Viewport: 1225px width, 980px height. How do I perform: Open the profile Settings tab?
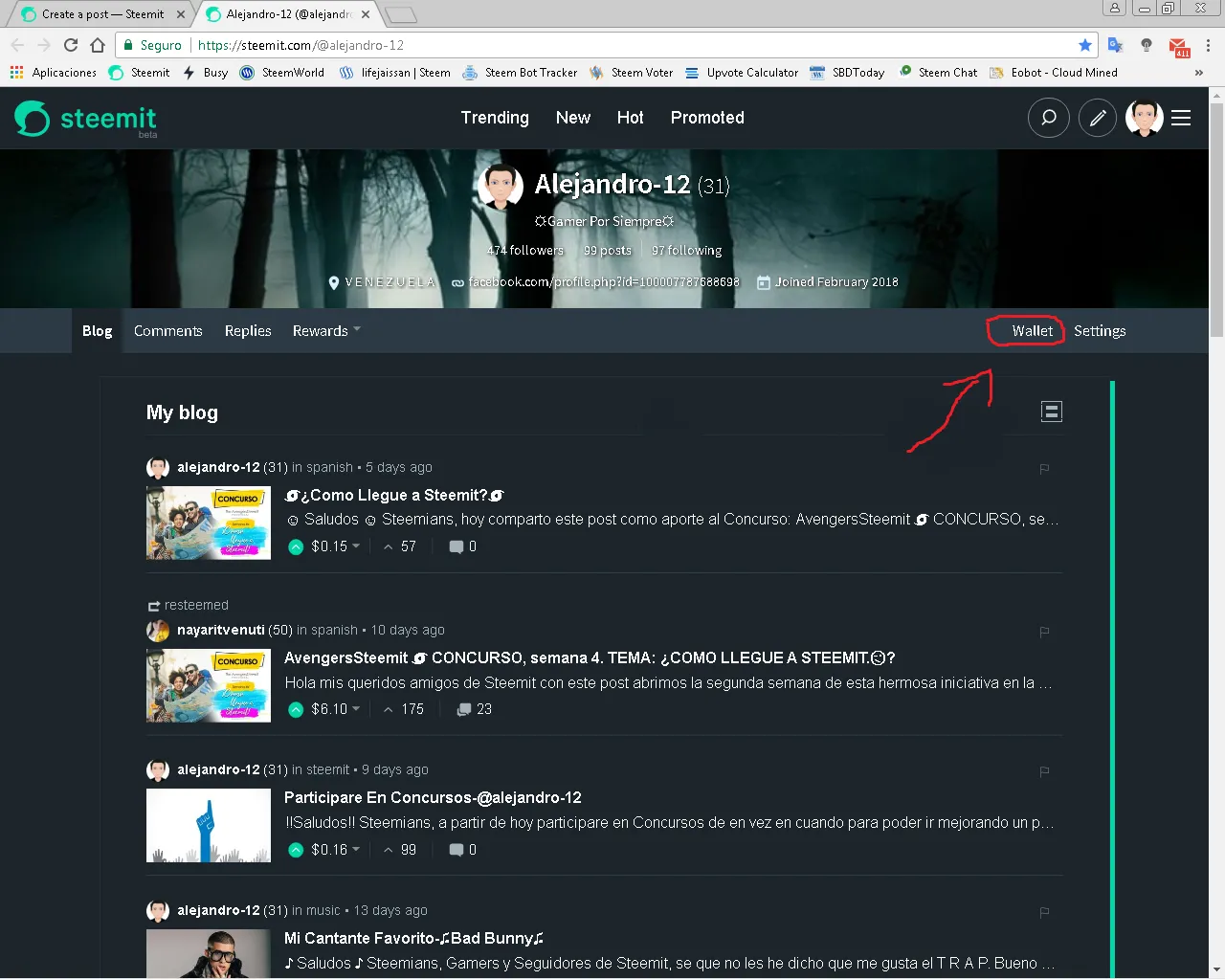[x=1100, y=331]
